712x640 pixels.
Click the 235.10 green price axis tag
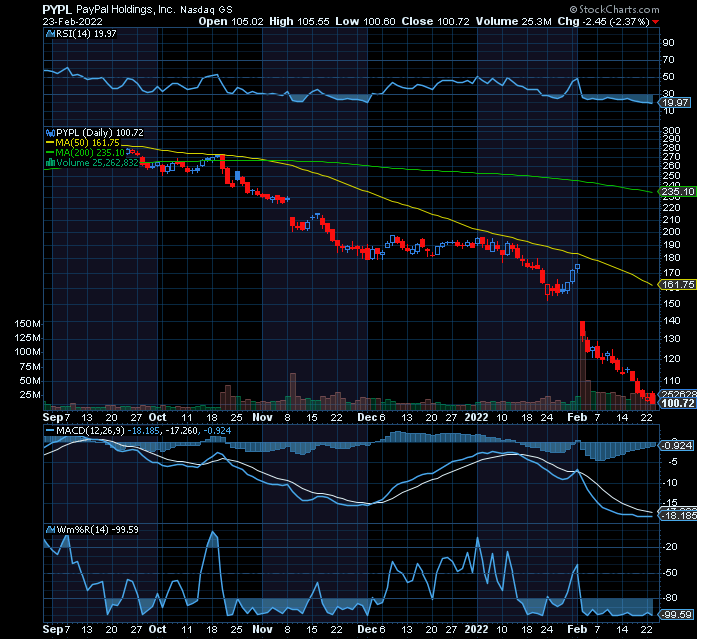click(x=677, y=192)
